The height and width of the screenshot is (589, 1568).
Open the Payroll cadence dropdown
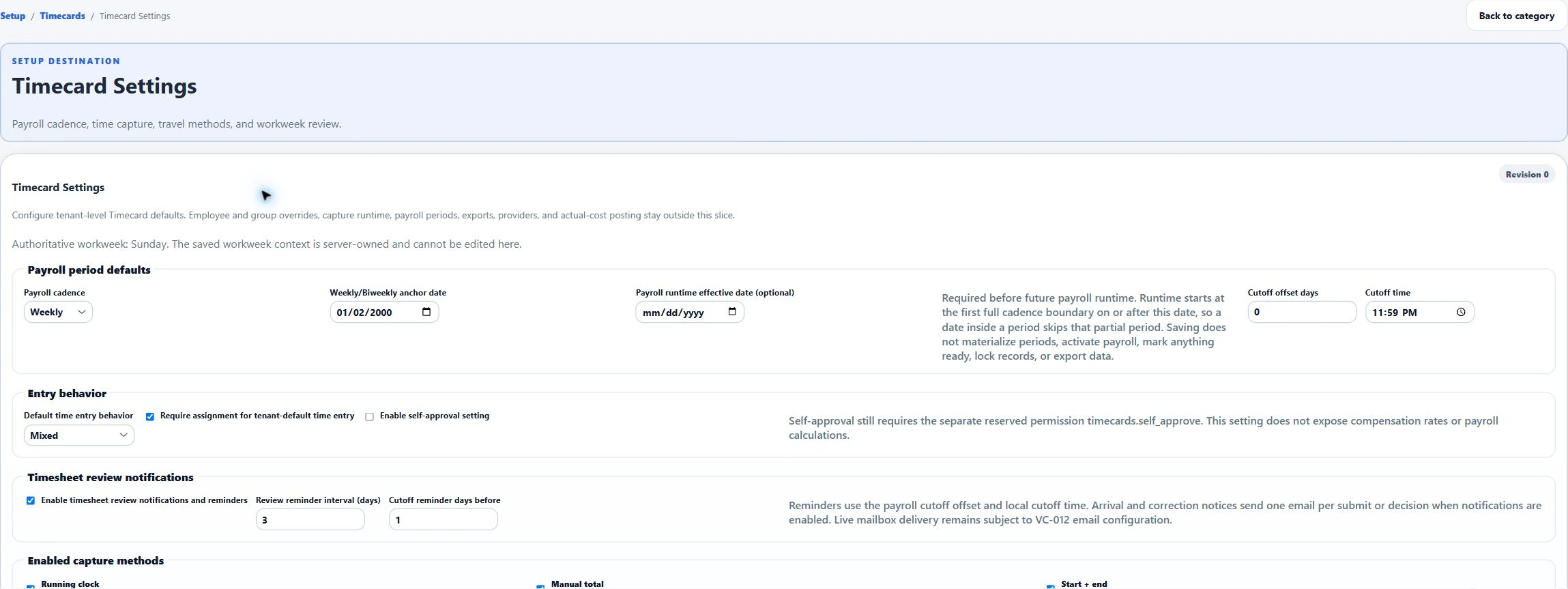coord(58,312)
